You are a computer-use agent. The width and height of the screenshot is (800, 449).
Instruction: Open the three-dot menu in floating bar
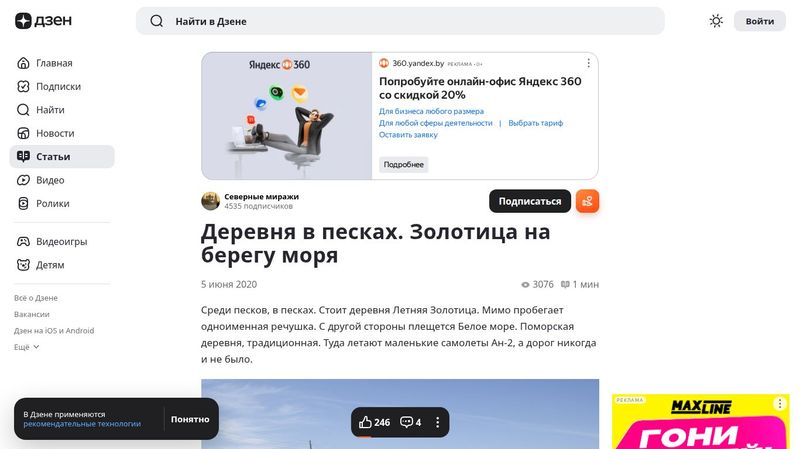[x=437, y=422]
